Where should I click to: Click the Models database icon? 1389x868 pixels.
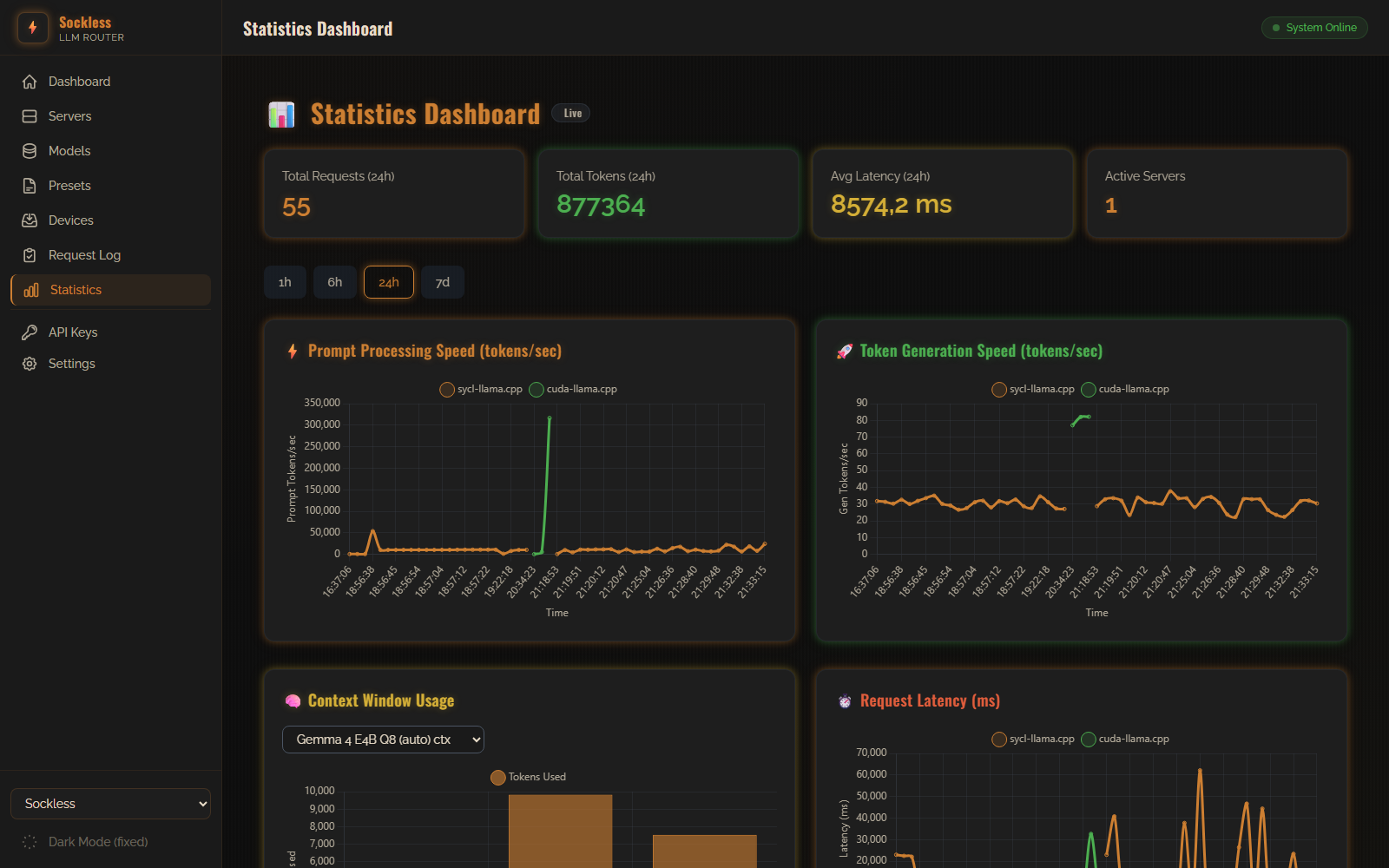30,151
